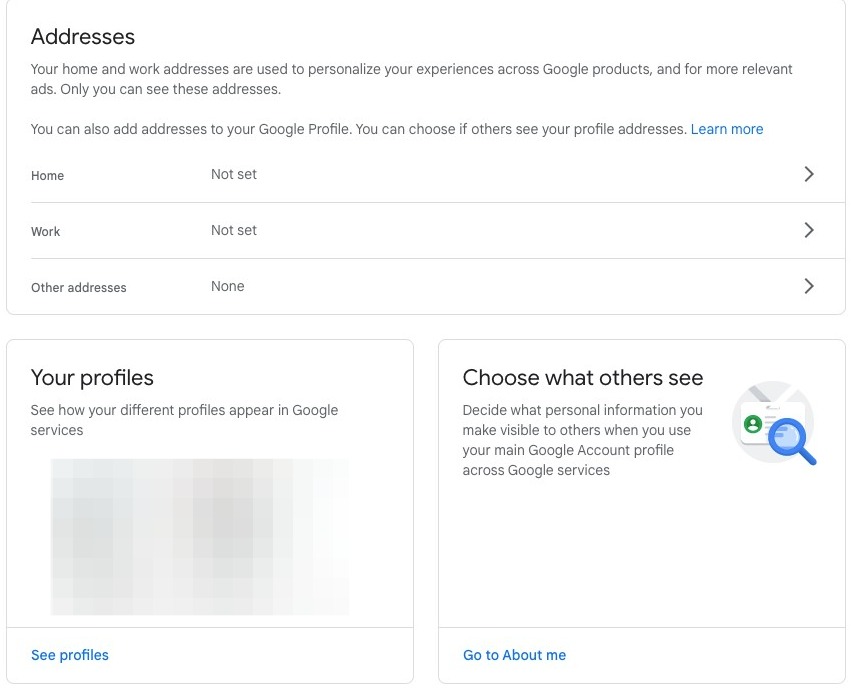Open the blurred profile preview thumbnail

click(200, 536)
